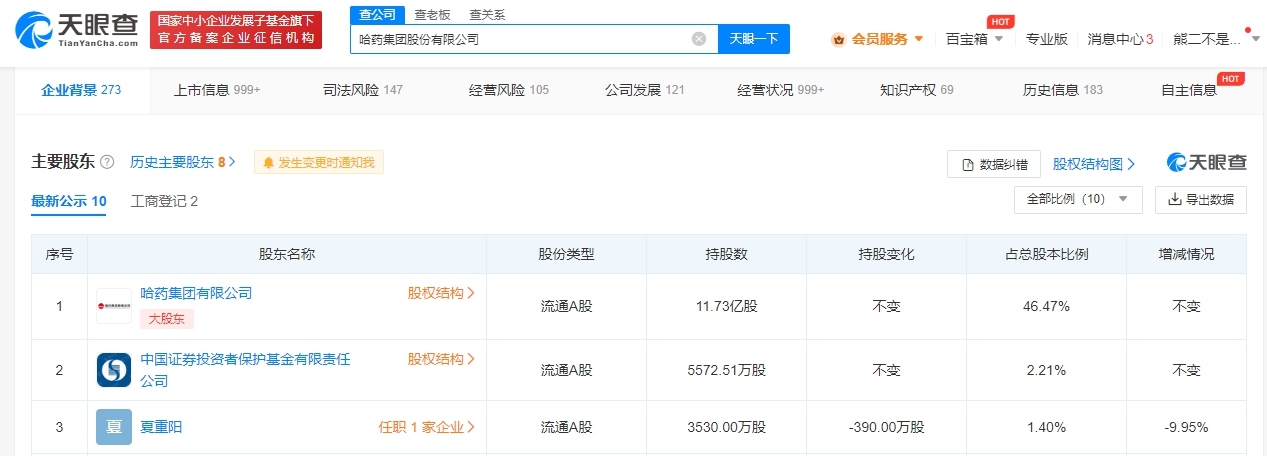Click the -9.95% change cell

(x=1186, y=427)
